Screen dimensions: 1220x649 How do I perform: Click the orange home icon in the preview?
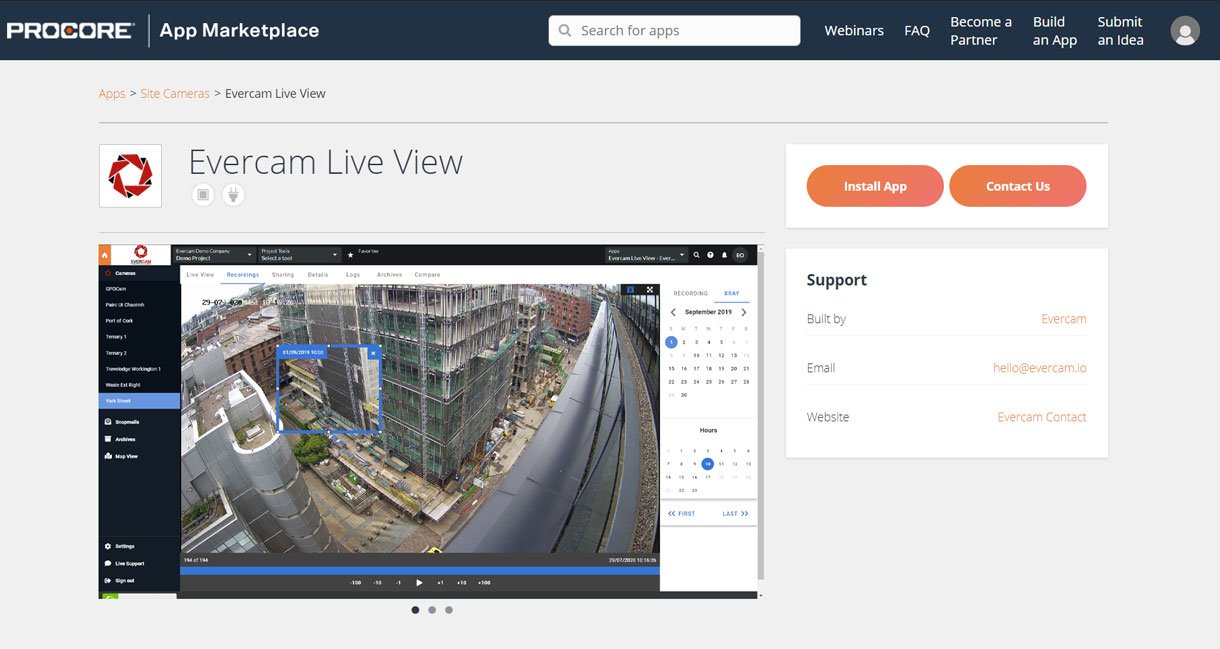pyautogui.click(x=105, y=255)
